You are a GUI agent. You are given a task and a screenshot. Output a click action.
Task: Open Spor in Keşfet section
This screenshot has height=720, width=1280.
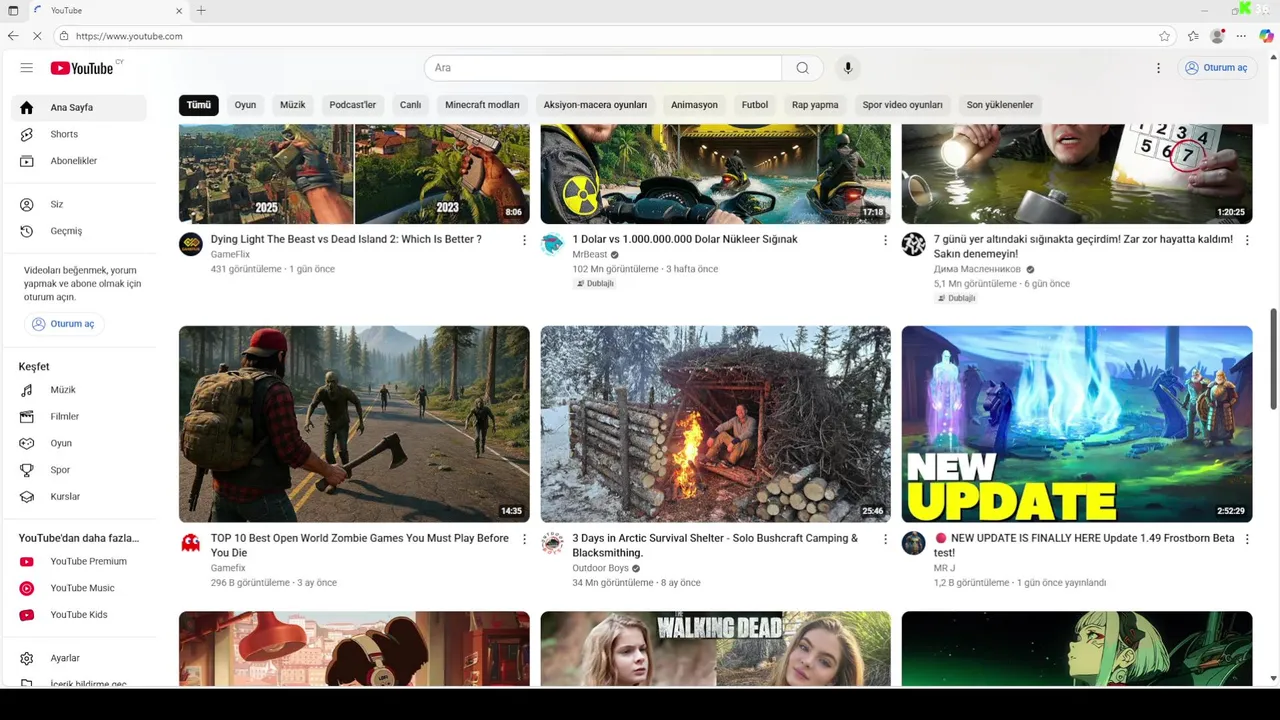click(79, 470)
